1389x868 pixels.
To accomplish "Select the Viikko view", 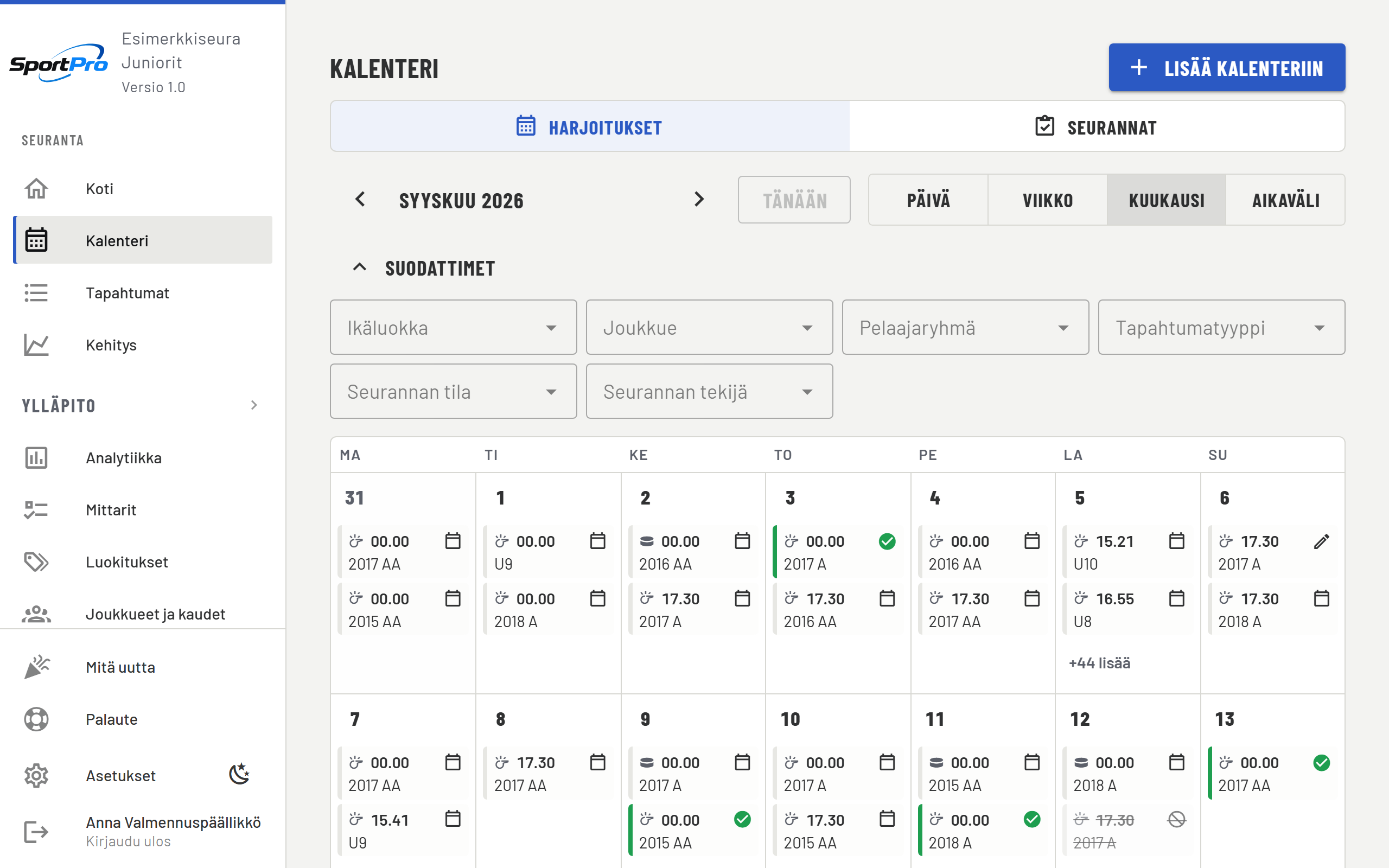I will 1048,200.
